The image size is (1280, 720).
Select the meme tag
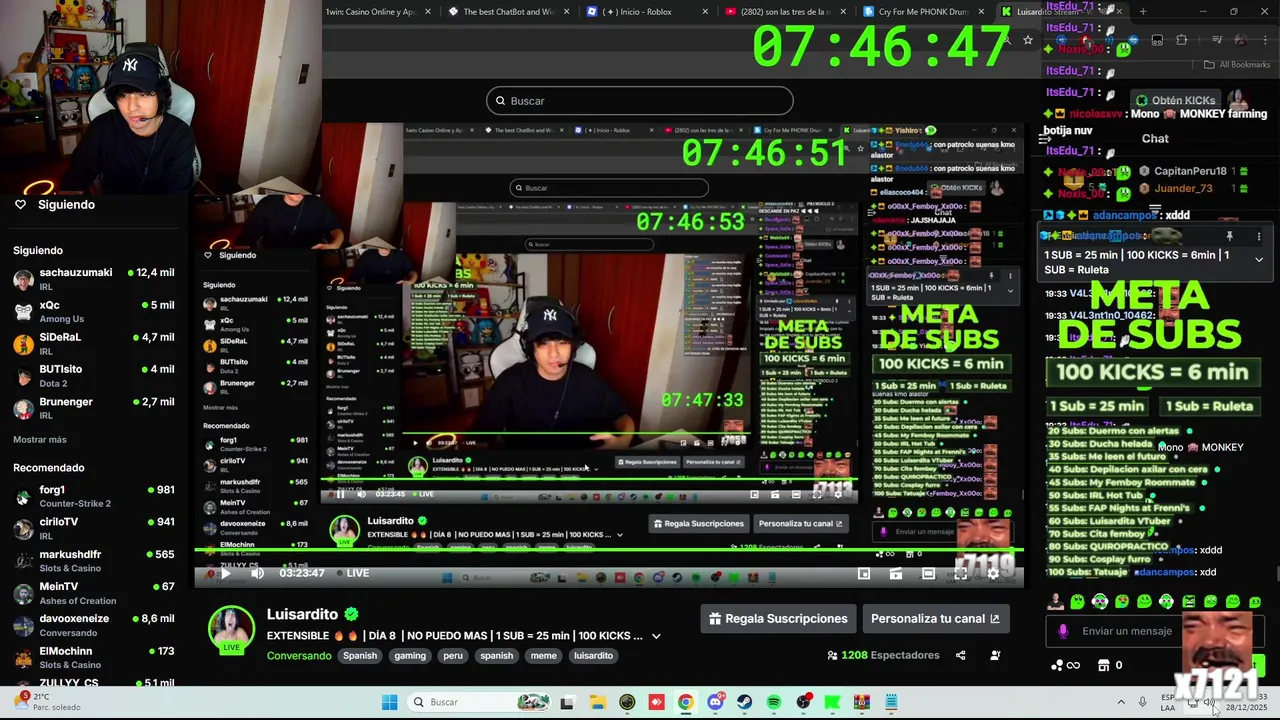(x=544, y=656)
